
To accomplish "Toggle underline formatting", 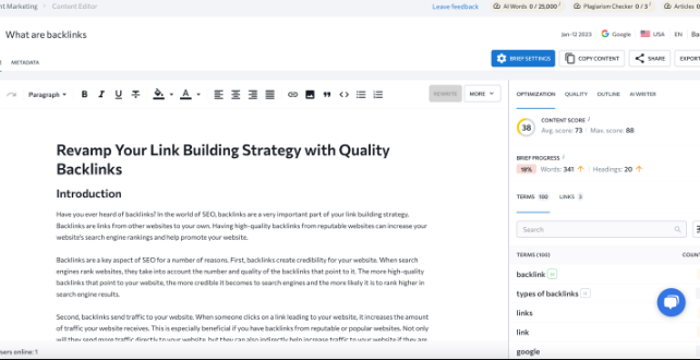I will pyautogui.click(x=118, y=94).
